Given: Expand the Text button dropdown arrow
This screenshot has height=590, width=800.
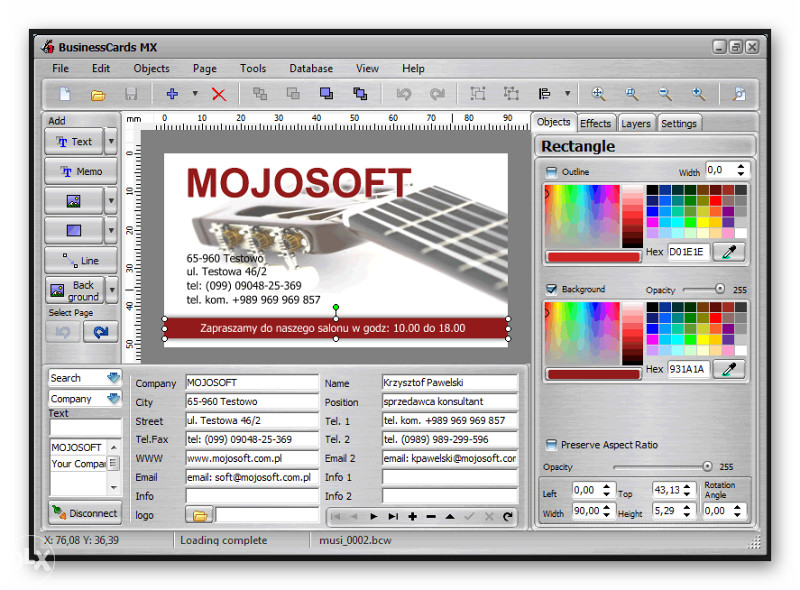Looking at the screenshot, I should (111, 141).
